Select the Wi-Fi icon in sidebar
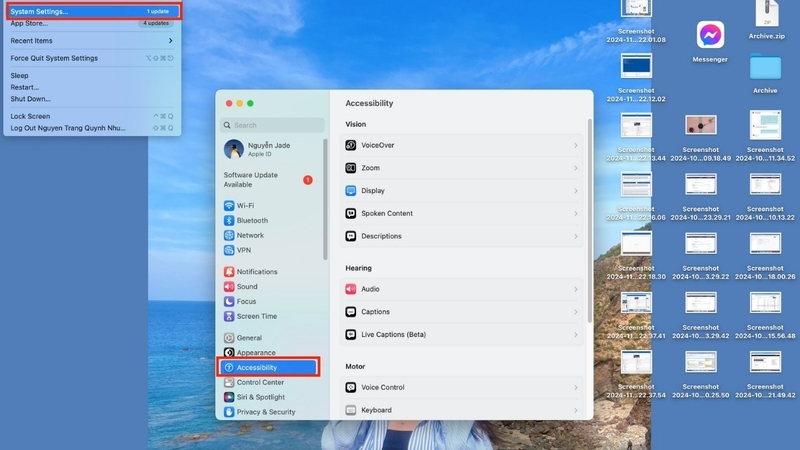Viewport: 800px width, 450px height. [229, 205]
